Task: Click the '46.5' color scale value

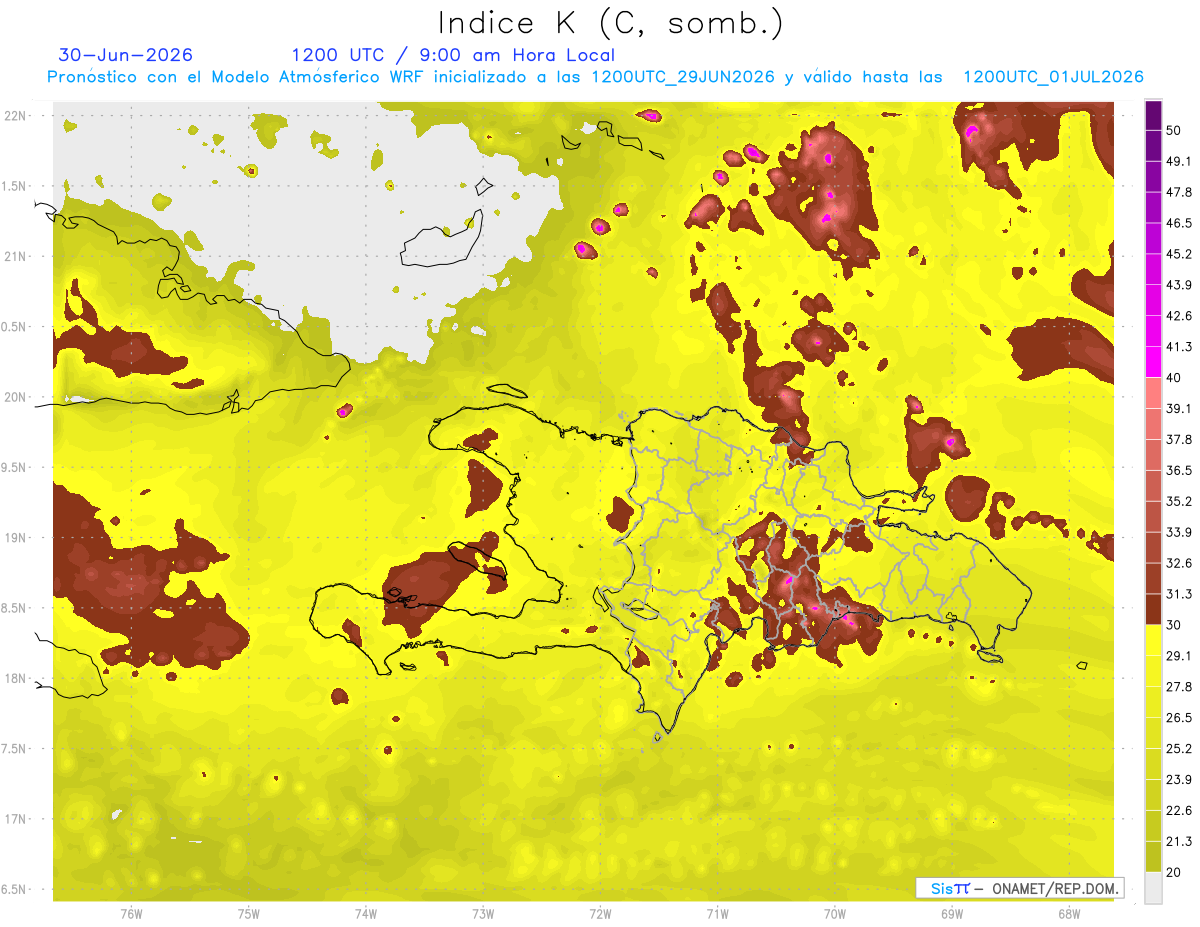Action: click(x=1179, y=223)
